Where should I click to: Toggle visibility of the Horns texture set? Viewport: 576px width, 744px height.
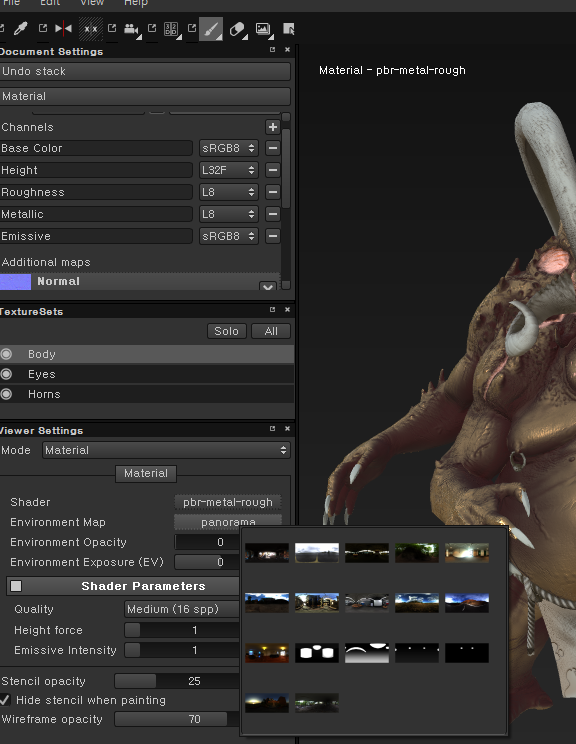pyautogui.click(x=6, y=394)
